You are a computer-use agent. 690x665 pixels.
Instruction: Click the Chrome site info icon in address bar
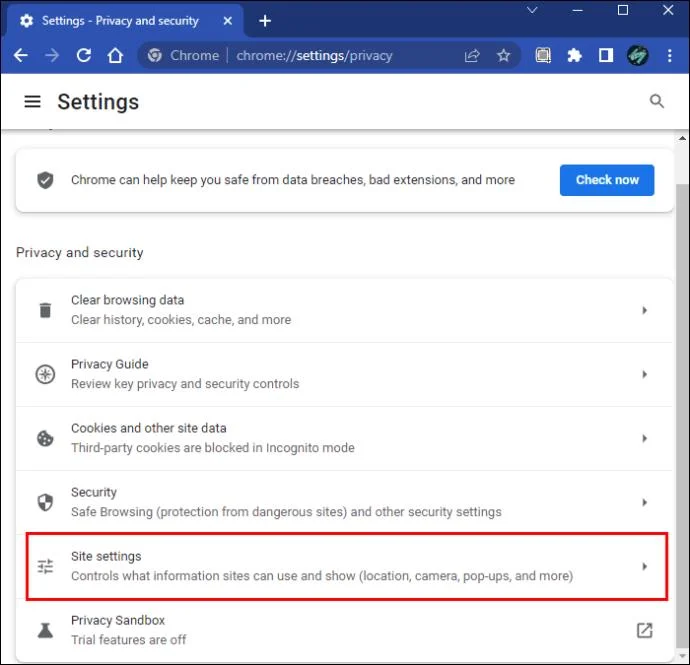point(154,55)
